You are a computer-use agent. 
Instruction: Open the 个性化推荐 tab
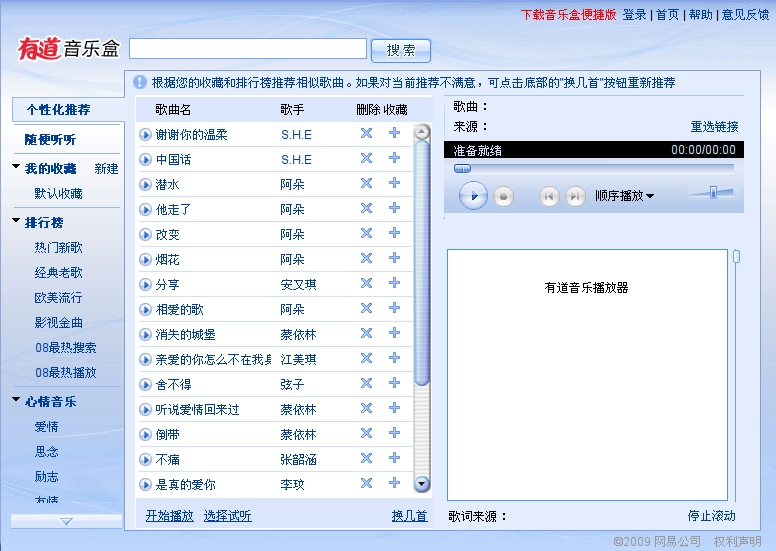(x=58, y=109)
